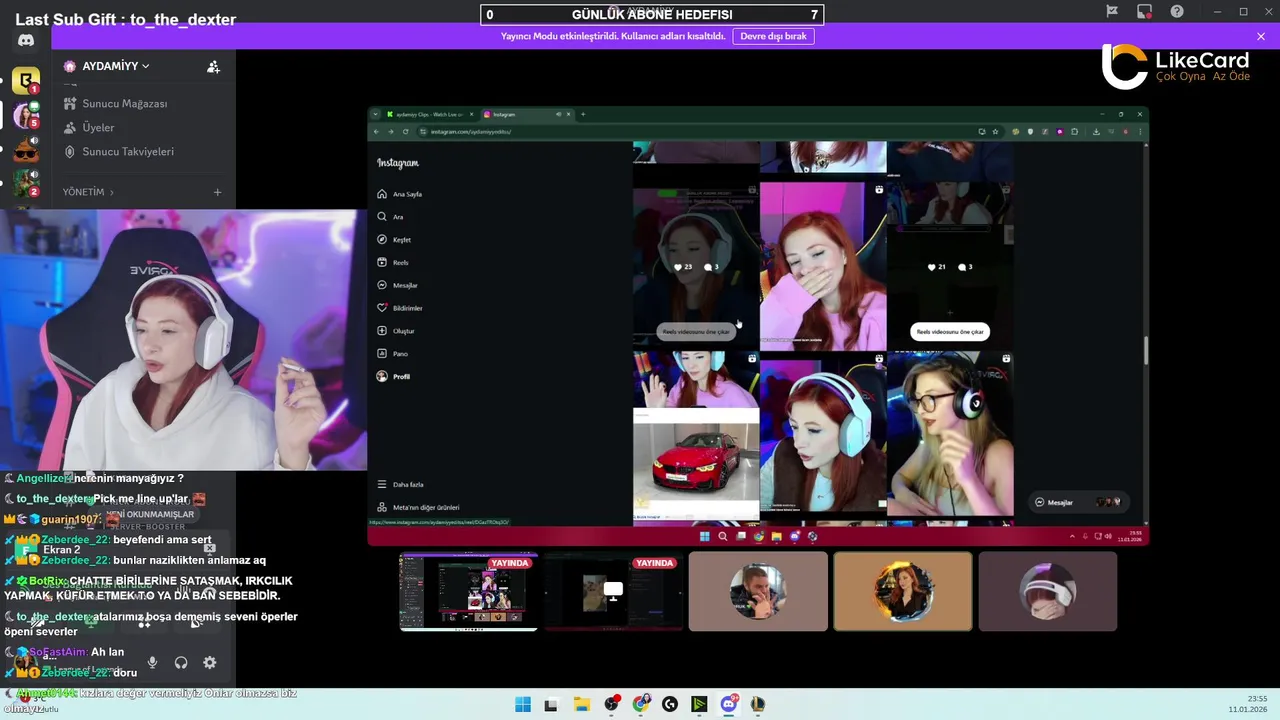Select first YAYINDA stream thumbnail
This screenshot has height=720, width=1280.
[468, 591]
